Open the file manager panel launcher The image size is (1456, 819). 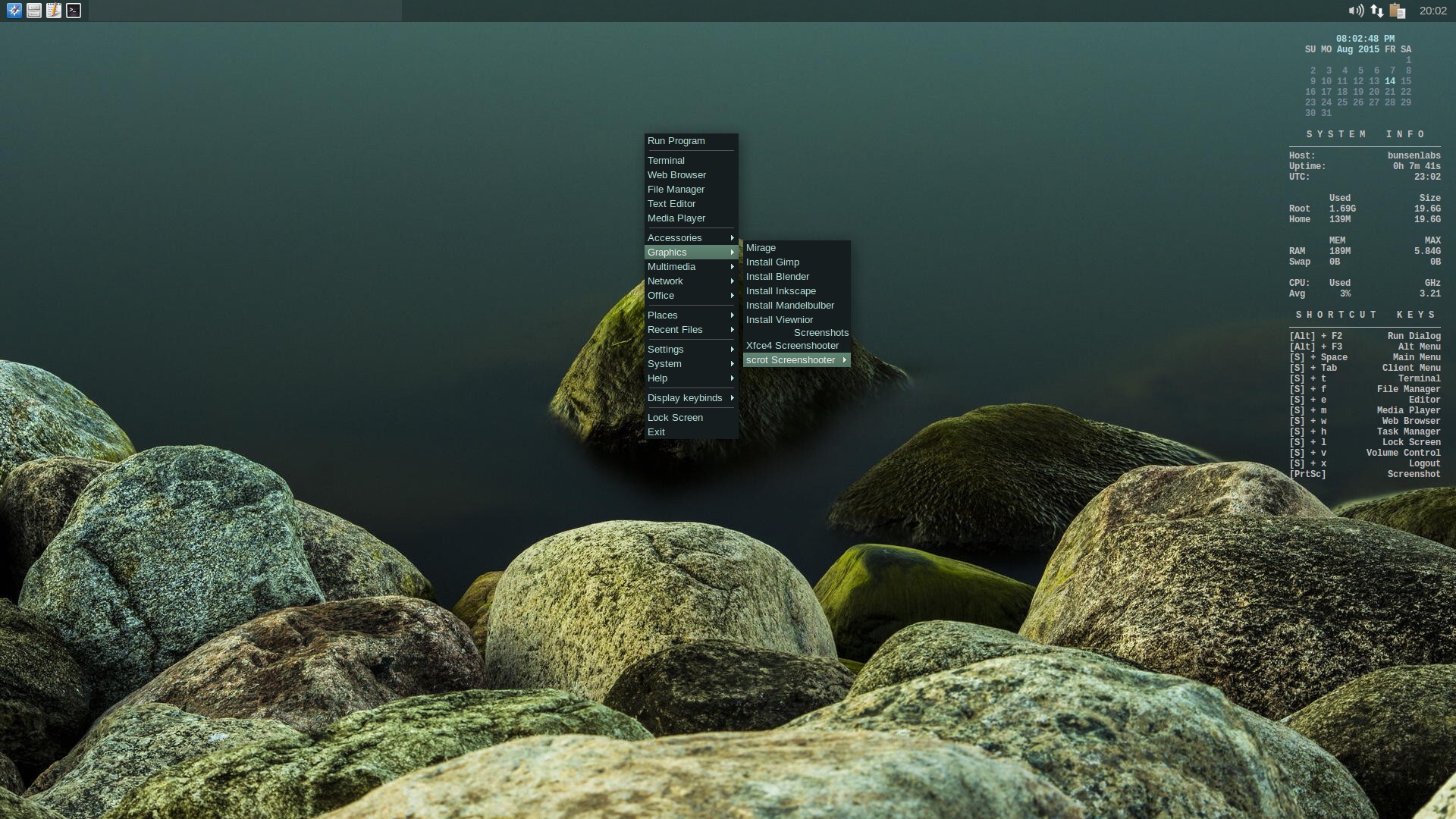click(x=34, y=11)
